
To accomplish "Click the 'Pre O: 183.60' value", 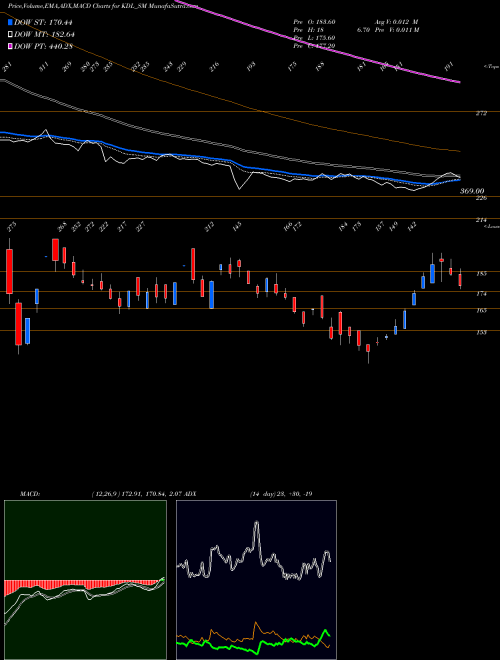I will coord(314,22).
